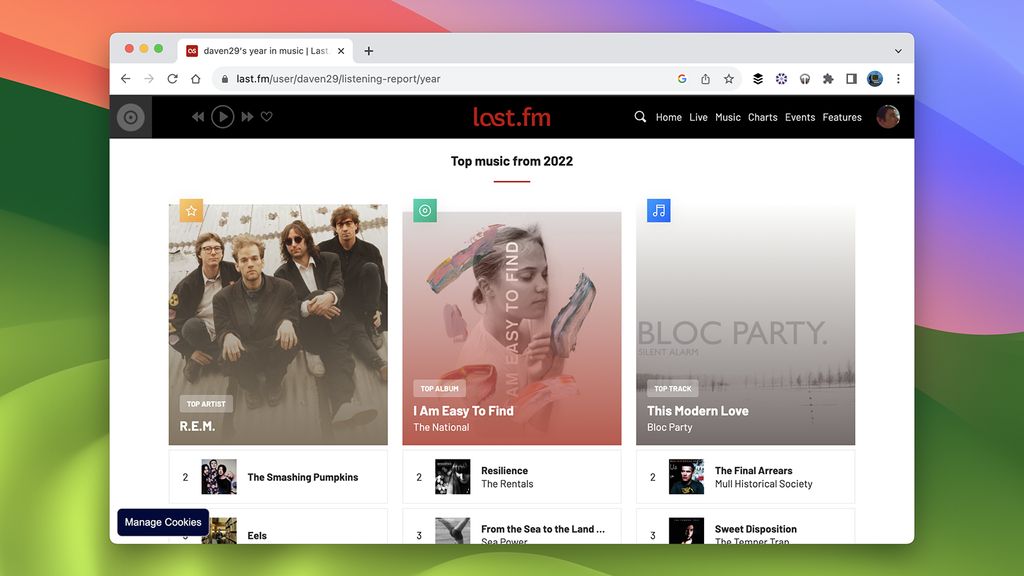
Task: Open the three-dot Chrome menu
Action: 898,78
